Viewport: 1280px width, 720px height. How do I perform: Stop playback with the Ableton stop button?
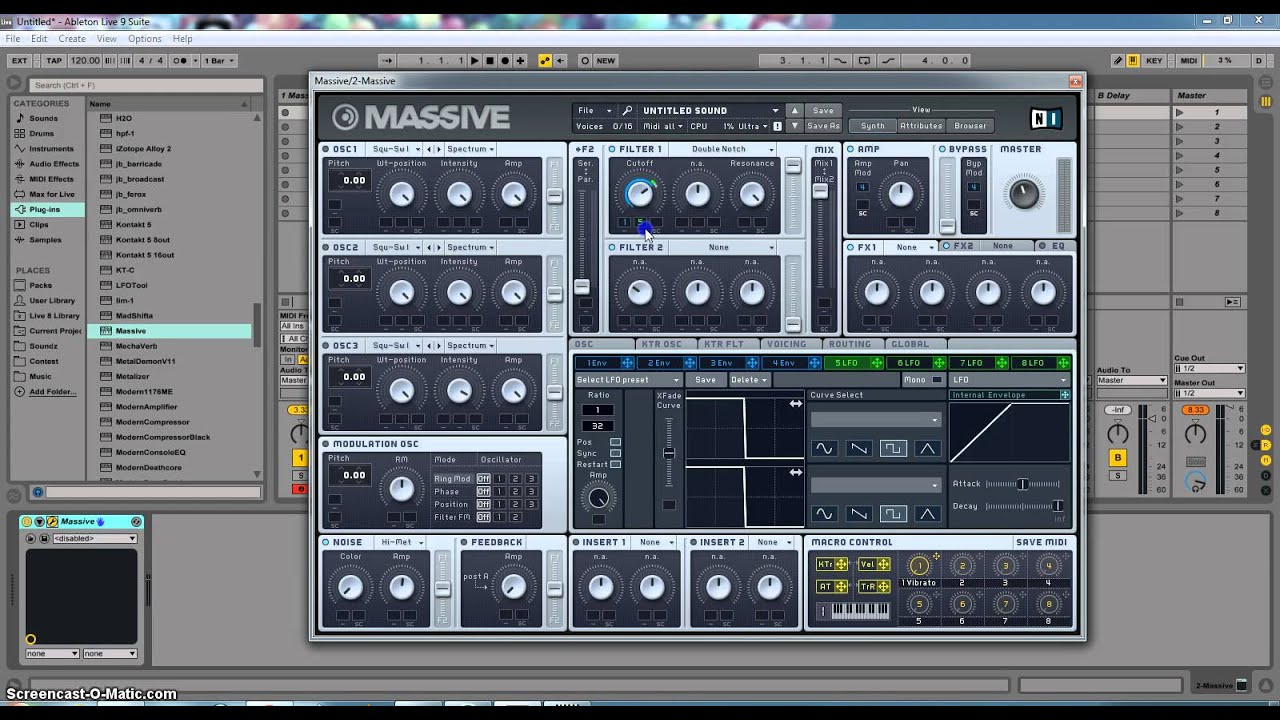coord(490,61)
